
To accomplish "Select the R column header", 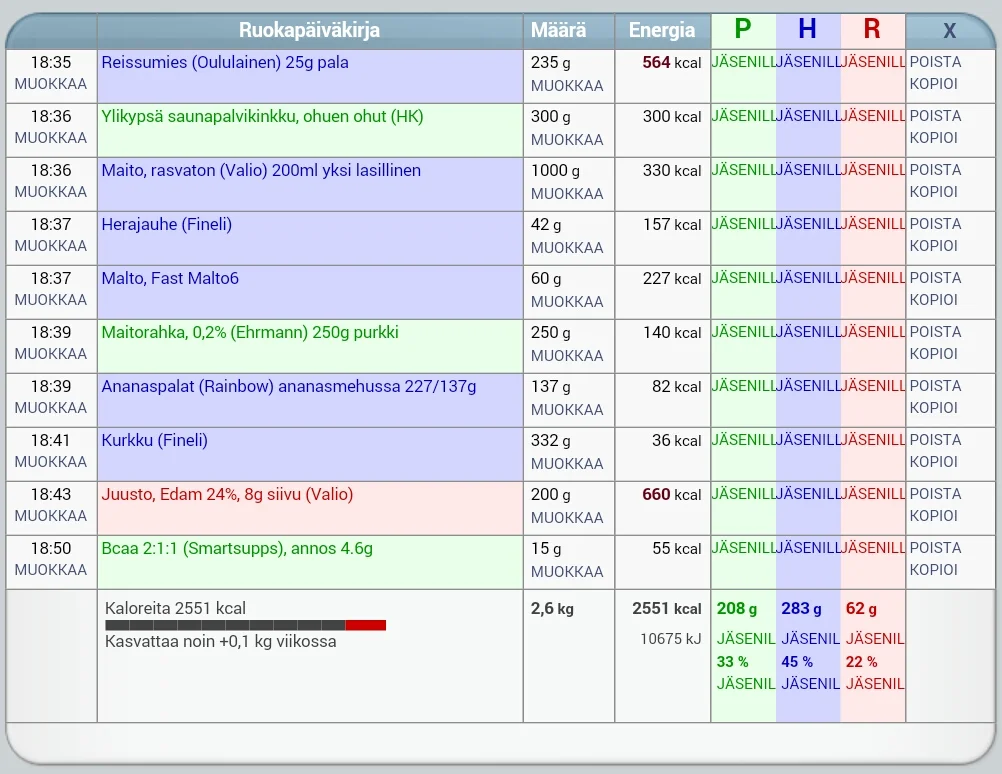I will click(872, 30).
